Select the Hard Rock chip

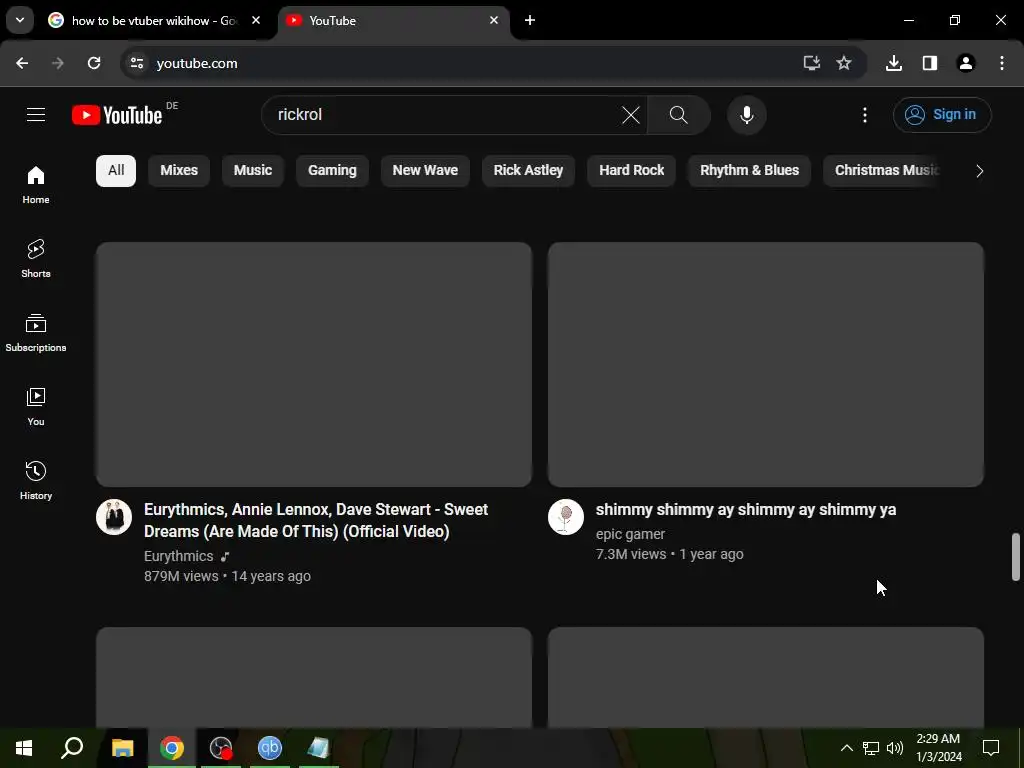(x=632, y=170)
